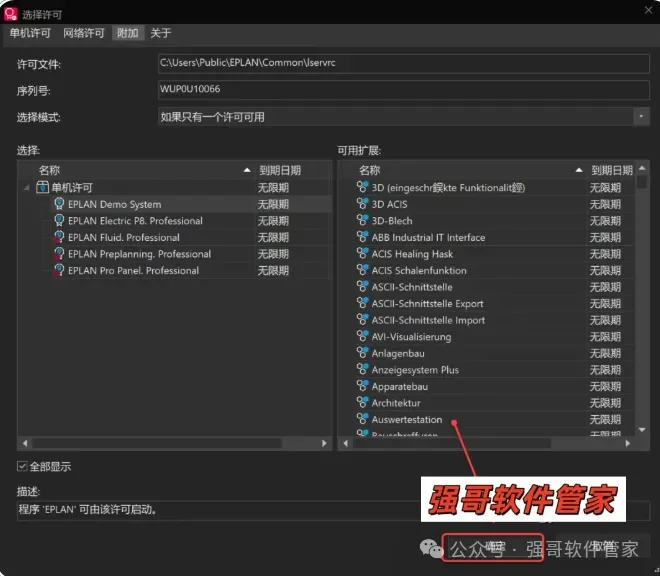The width and height of the screenshot is (660, 576).
Task: Click the Anlagenbau extension icon
Action: 362,352
